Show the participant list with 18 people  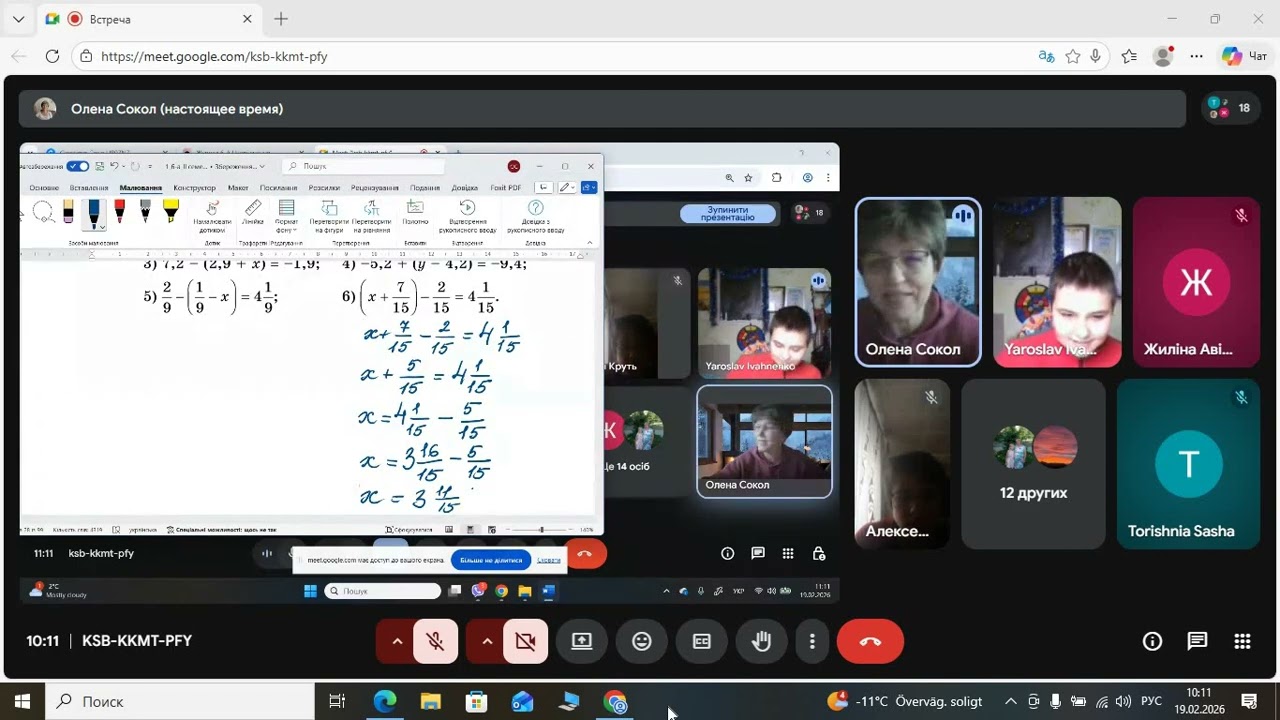click(x=1231, y=108)
